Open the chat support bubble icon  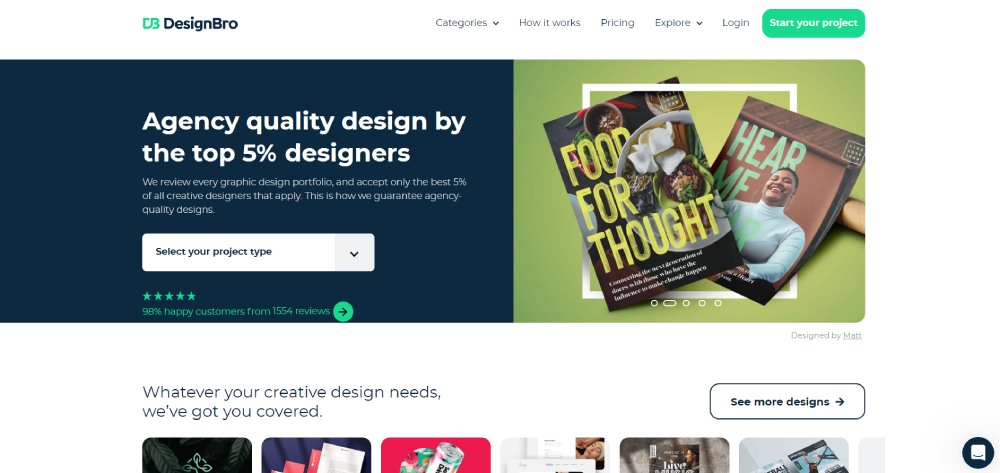(x=978, y=453)
